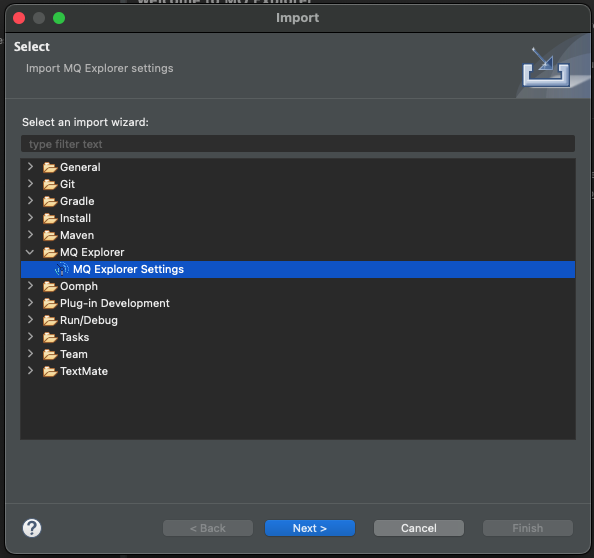This screenshot has height=558, width=594.
Task: Click the Tasks folder icon
Action: 50,337
